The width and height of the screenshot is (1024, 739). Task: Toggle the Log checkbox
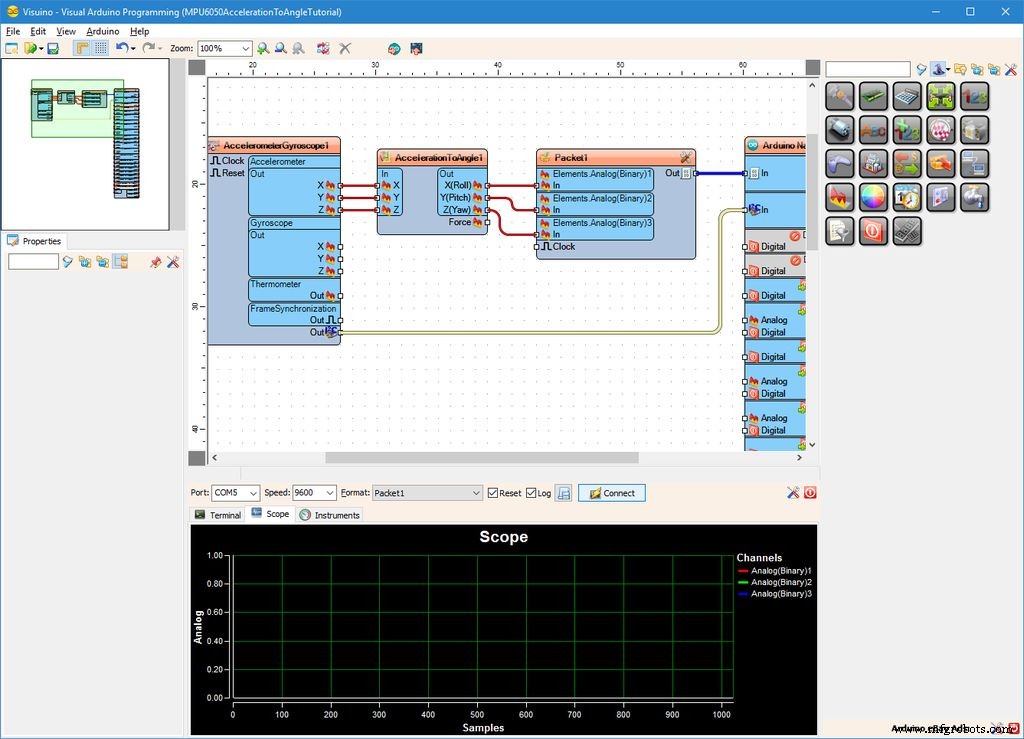click(529, 492)
